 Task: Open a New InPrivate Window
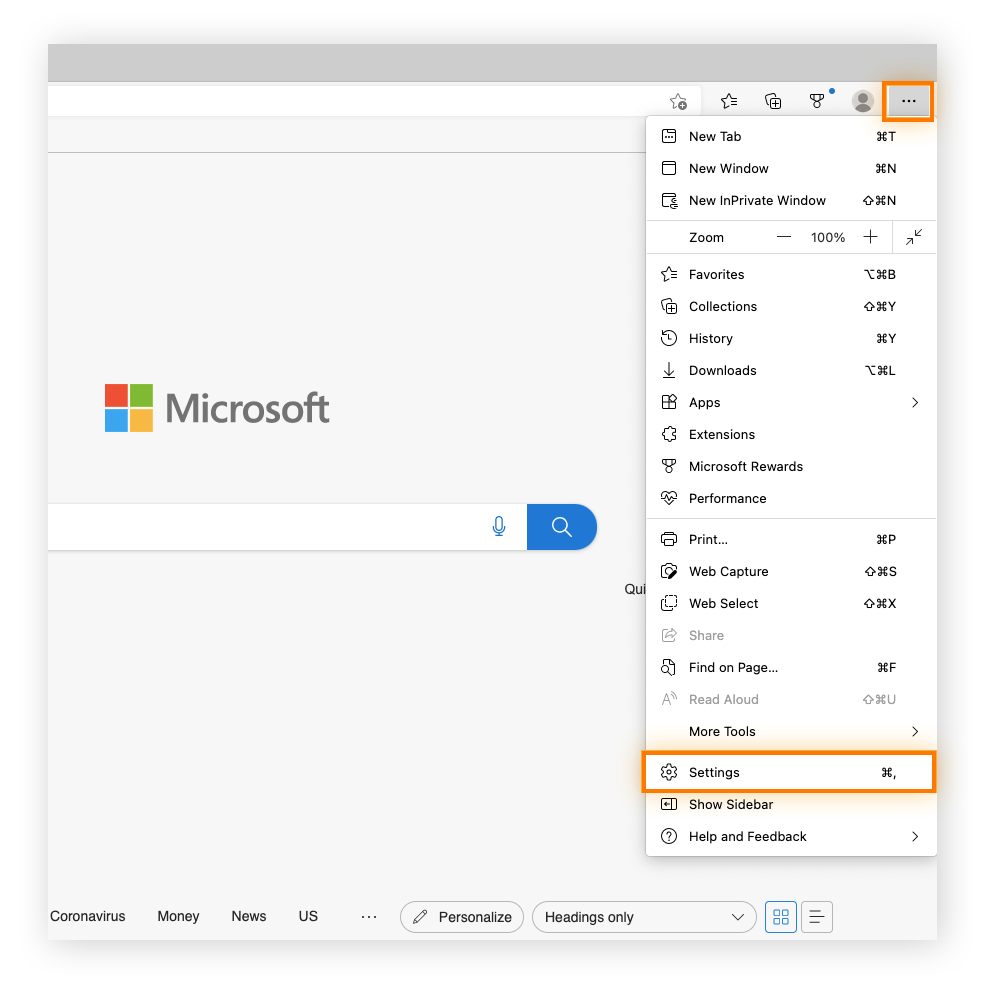[x=757, y=200]
